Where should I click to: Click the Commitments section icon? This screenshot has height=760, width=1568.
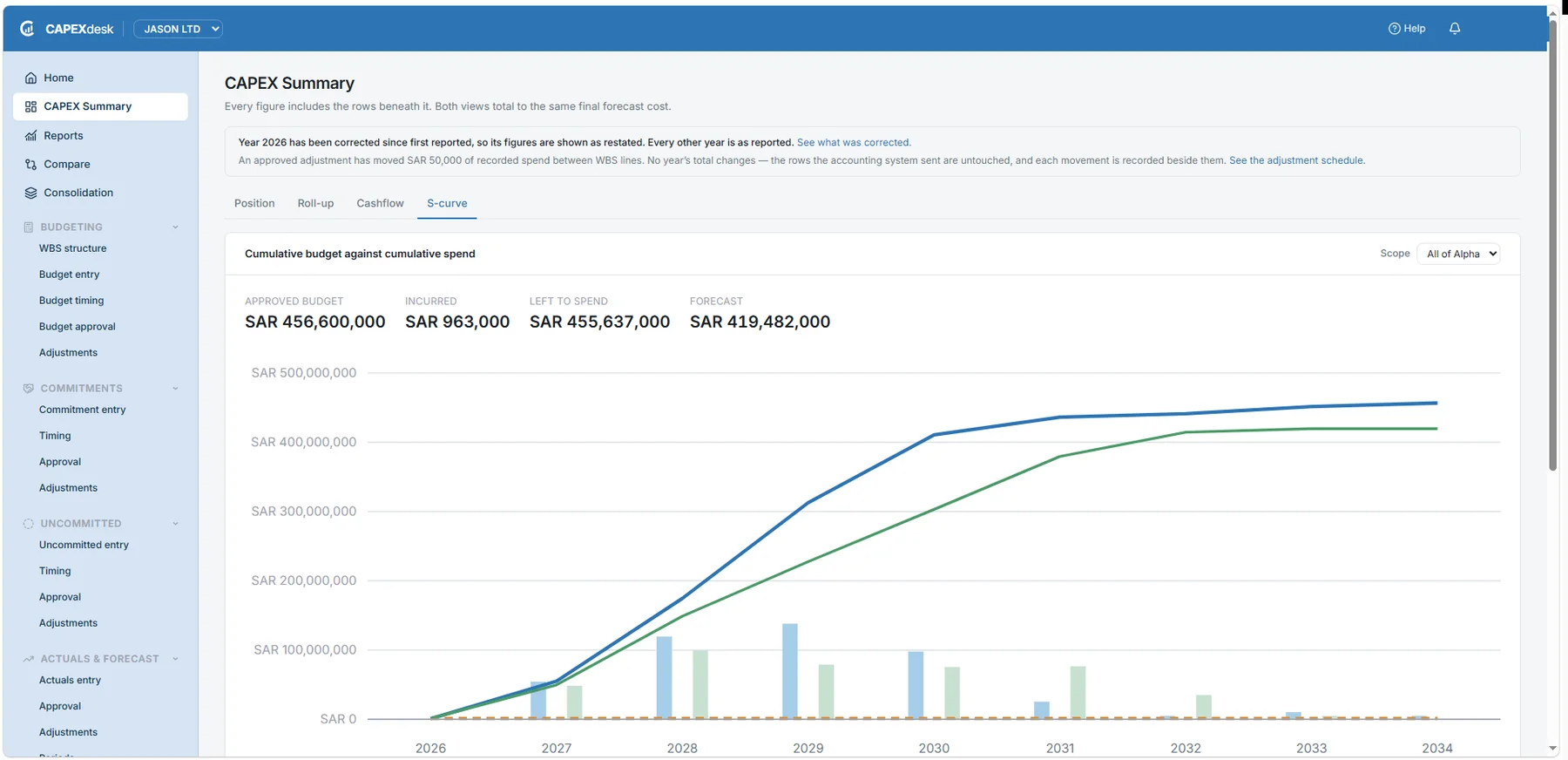[28, 388]
